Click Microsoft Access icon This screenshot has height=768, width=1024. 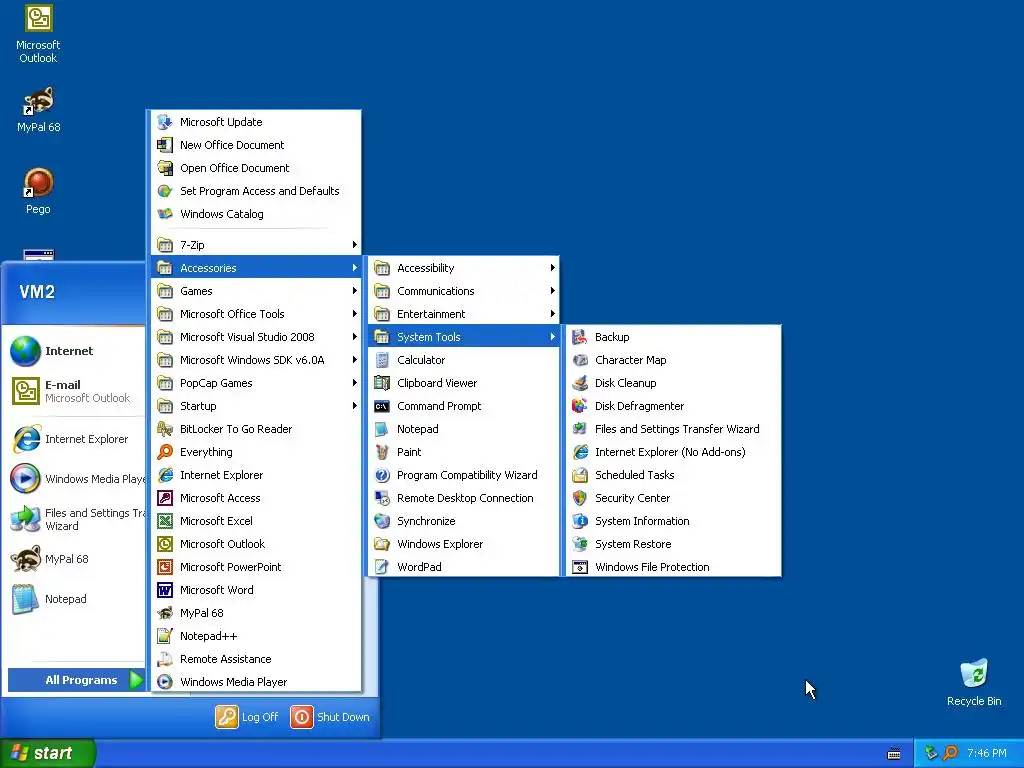(165, 498)
